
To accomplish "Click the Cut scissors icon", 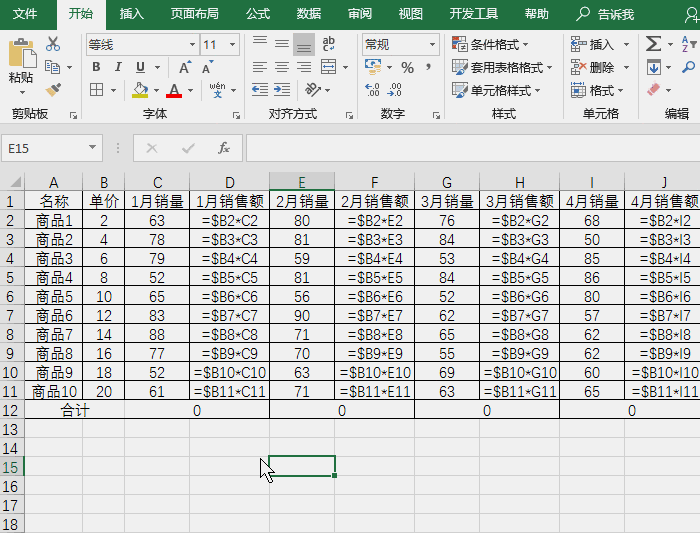I will pos(53,44).
